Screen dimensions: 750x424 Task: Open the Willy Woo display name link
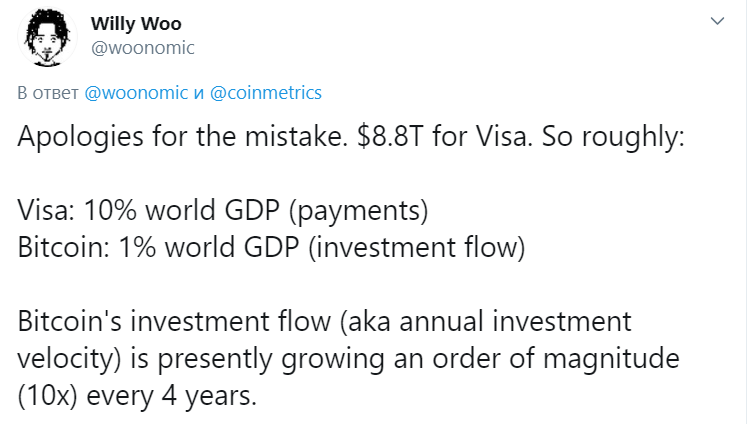coord(136,23)
